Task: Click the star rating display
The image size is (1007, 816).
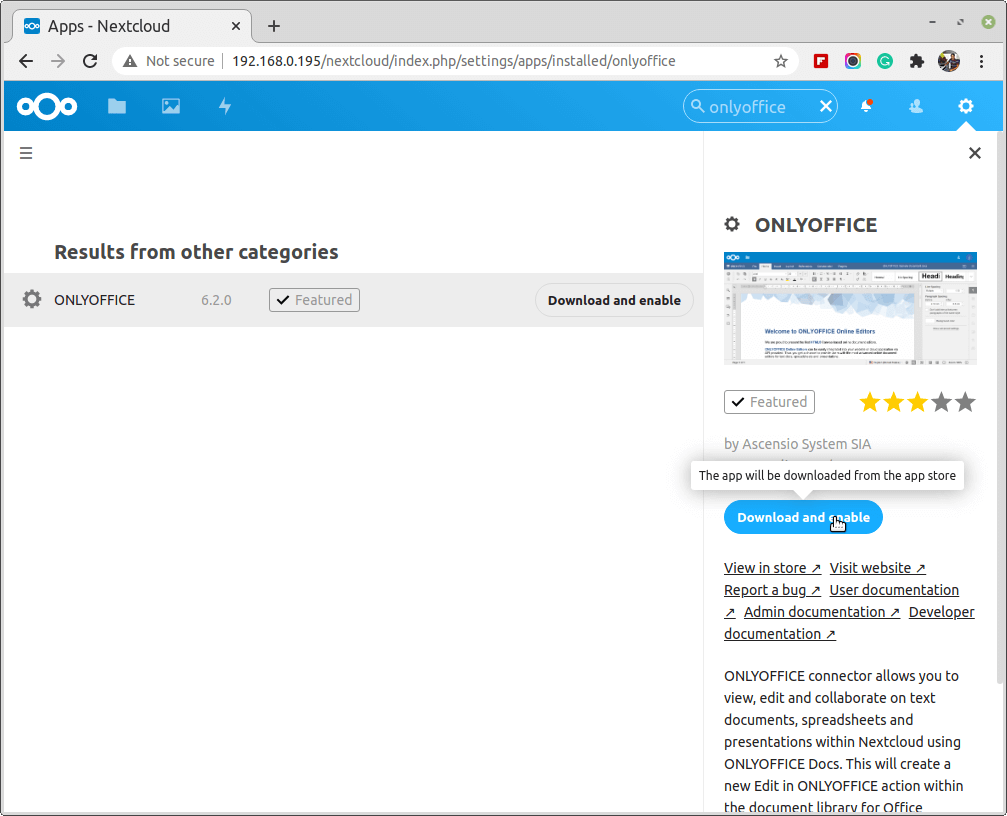Action: [917, 402]
